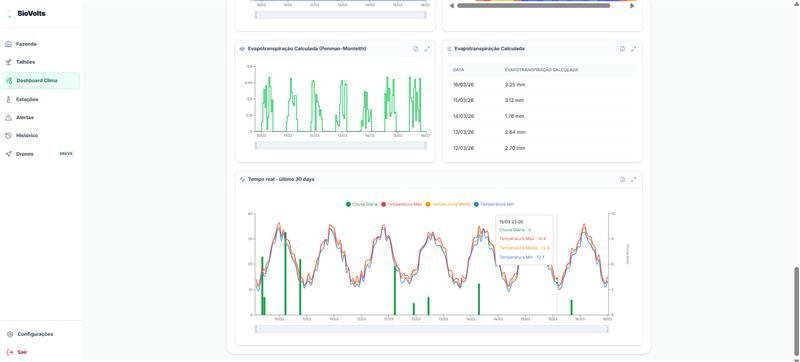
Task: Click the 1.76 mm value
Action: (514, 116)
